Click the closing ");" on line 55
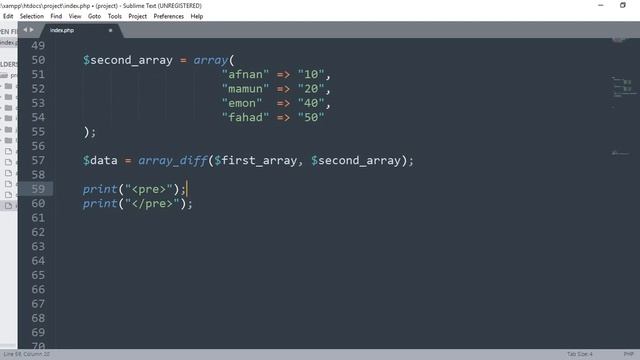640x360 pixels. tap(90, 132)
